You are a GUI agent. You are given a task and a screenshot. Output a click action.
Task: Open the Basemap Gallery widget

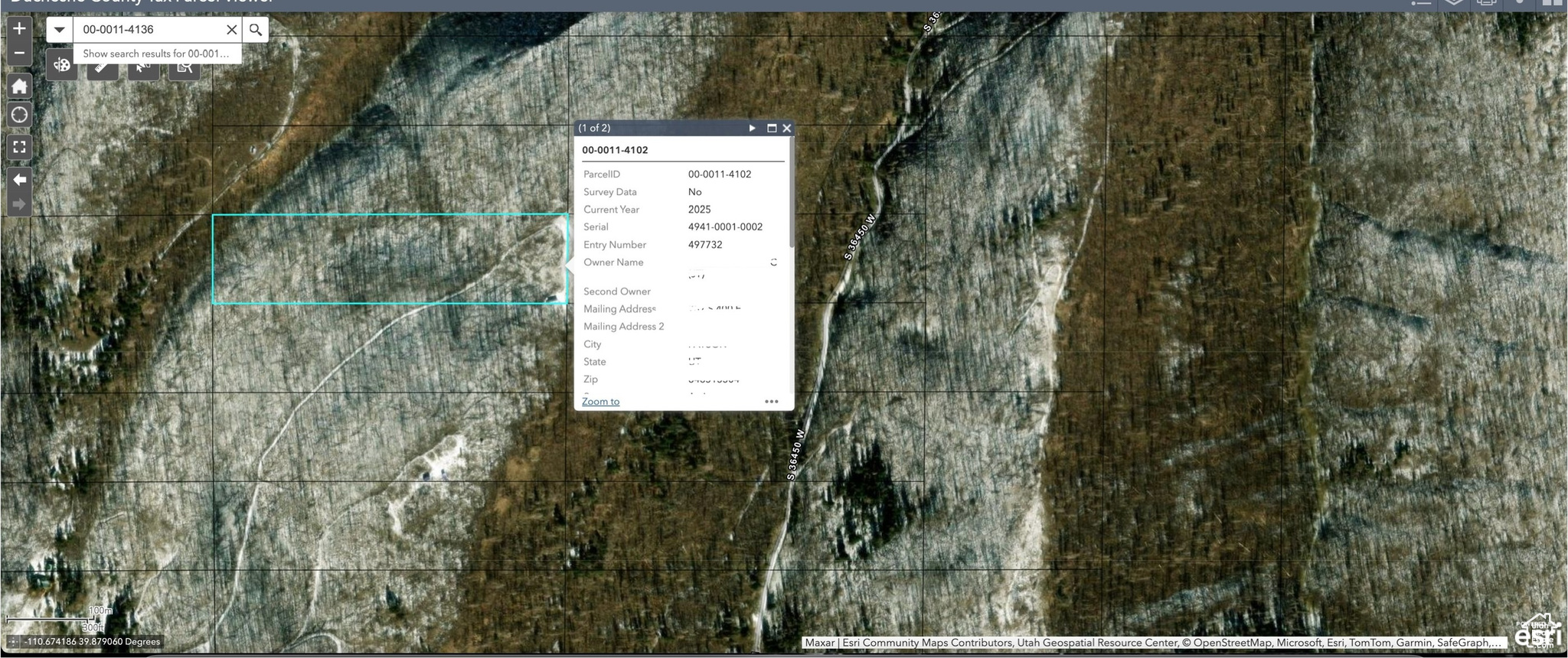pyautogui.click(x=1552, y=3)
